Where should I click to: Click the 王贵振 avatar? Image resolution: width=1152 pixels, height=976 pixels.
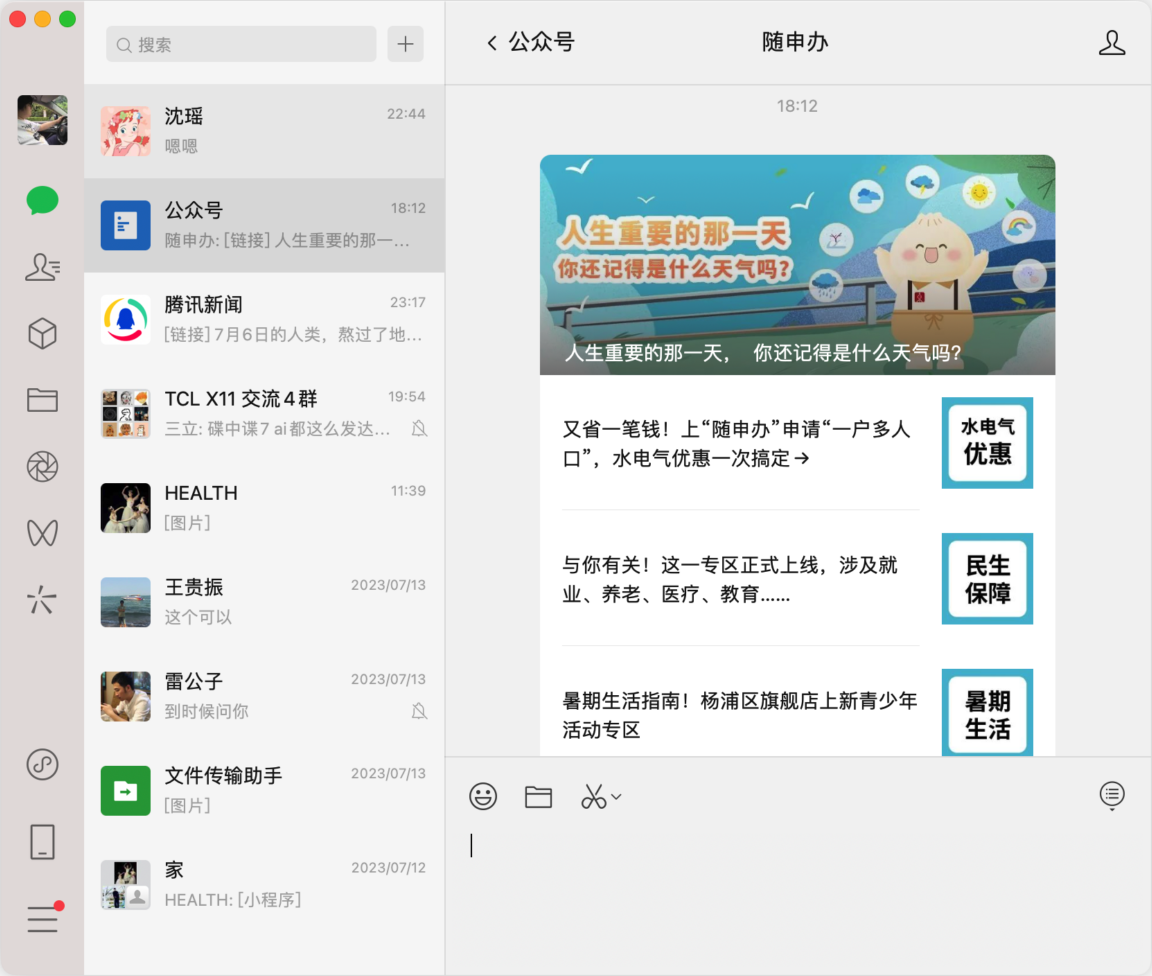[x=126, y=602]
